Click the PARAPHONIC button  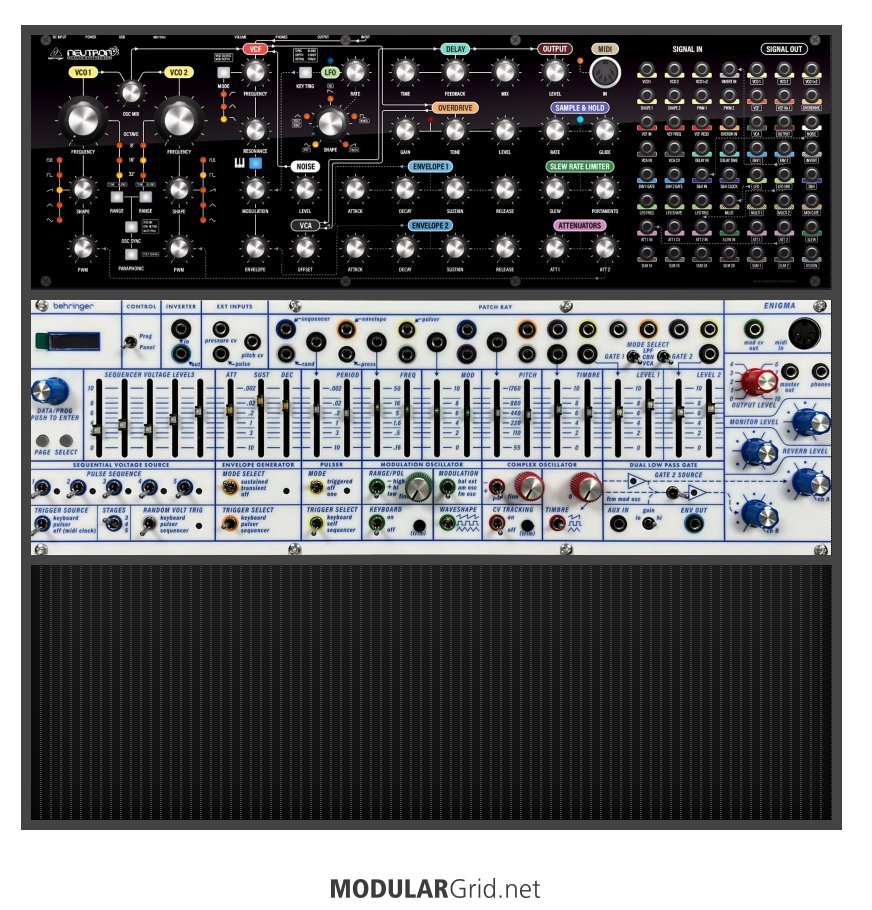click(x=131, y=254)
